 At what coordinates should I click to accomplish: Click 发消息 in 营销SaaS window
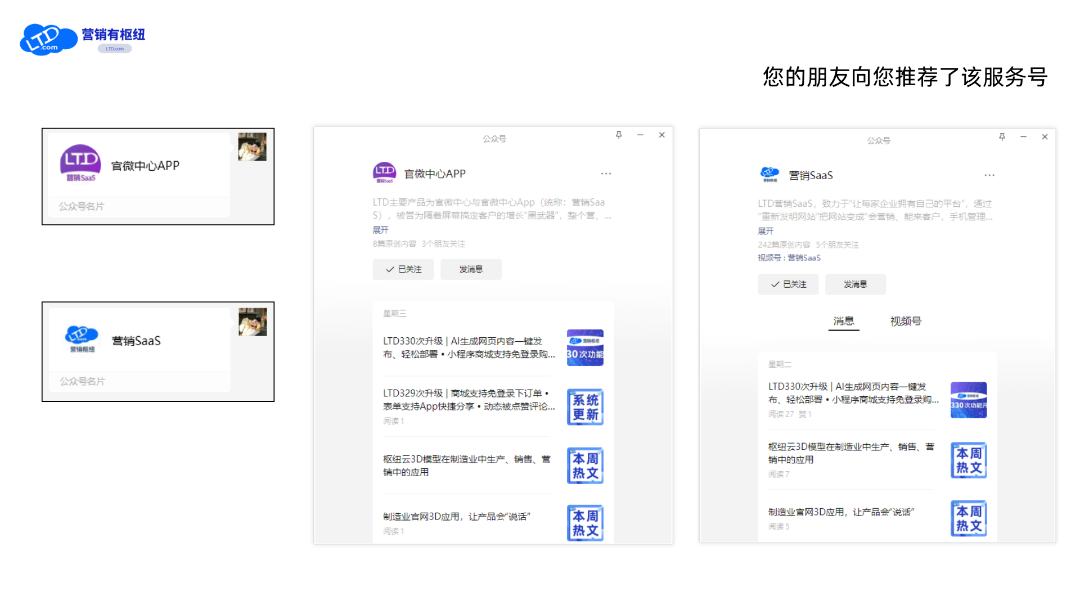855,284
